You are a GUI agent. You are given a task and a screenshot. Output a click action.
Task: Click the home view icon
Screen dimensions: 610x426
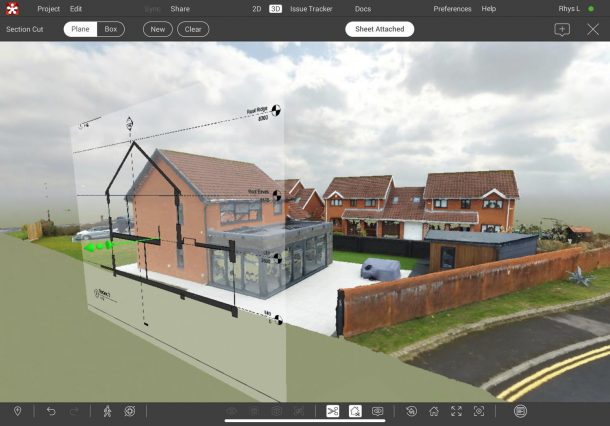click(433, 411)
